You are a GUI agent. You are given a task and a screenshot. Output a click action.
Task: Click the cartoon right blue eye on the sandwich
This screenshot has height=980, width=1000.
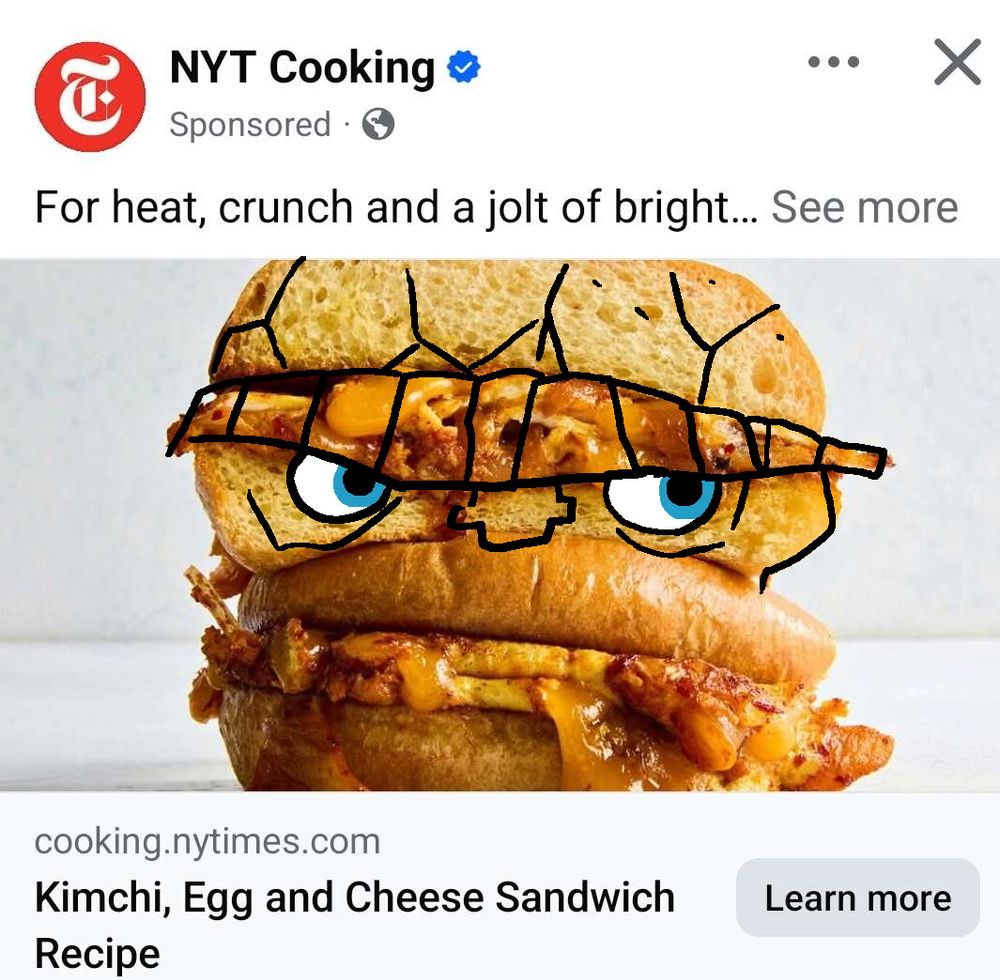663,498
